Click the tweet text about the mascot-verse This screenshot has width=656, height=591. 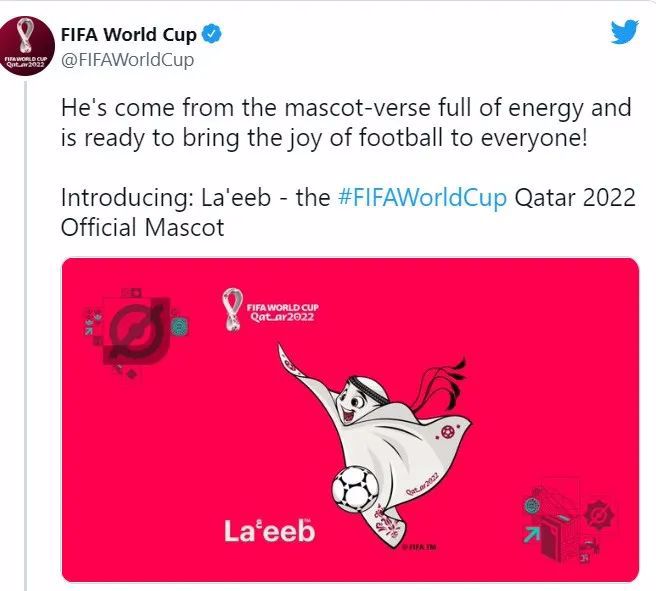point(346,123)
